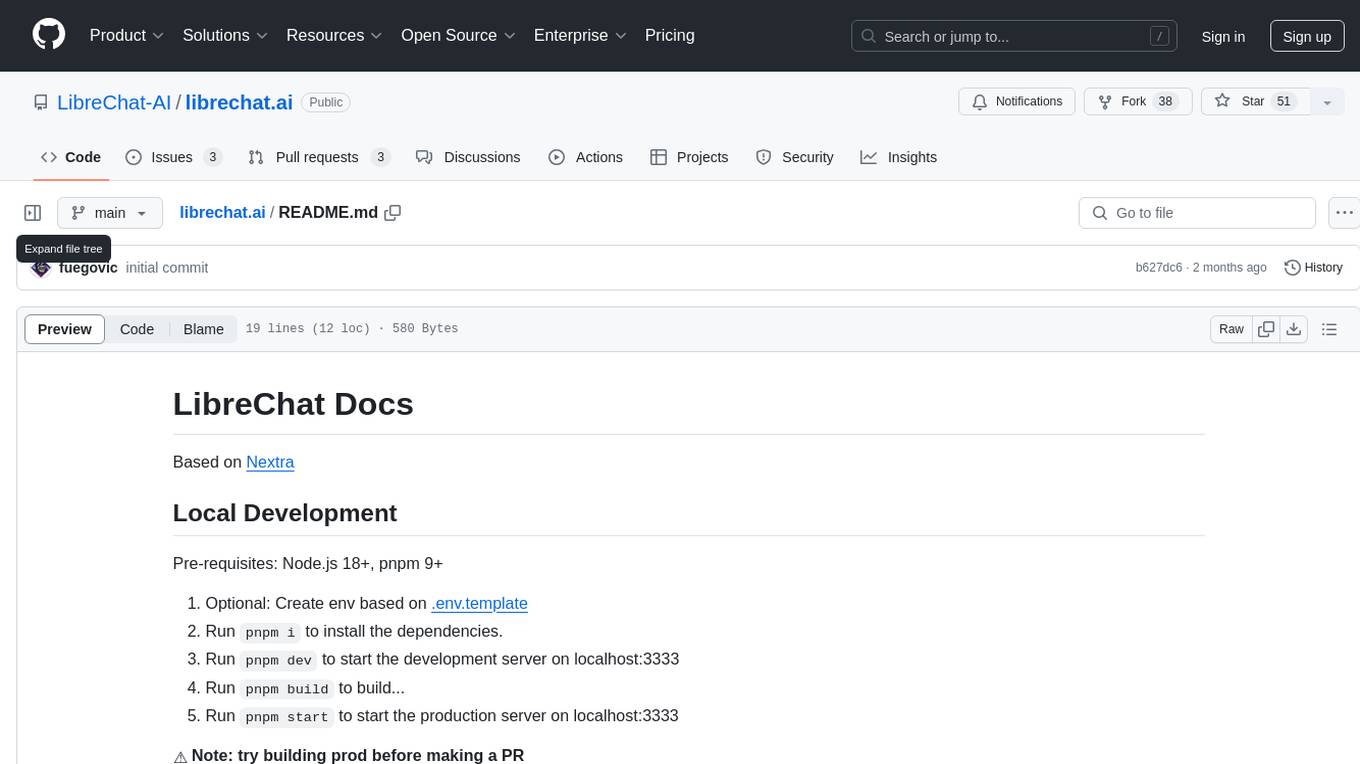1360x764 pixels.
Task: Open the Pricing page
Action: (x=670, y=36)
